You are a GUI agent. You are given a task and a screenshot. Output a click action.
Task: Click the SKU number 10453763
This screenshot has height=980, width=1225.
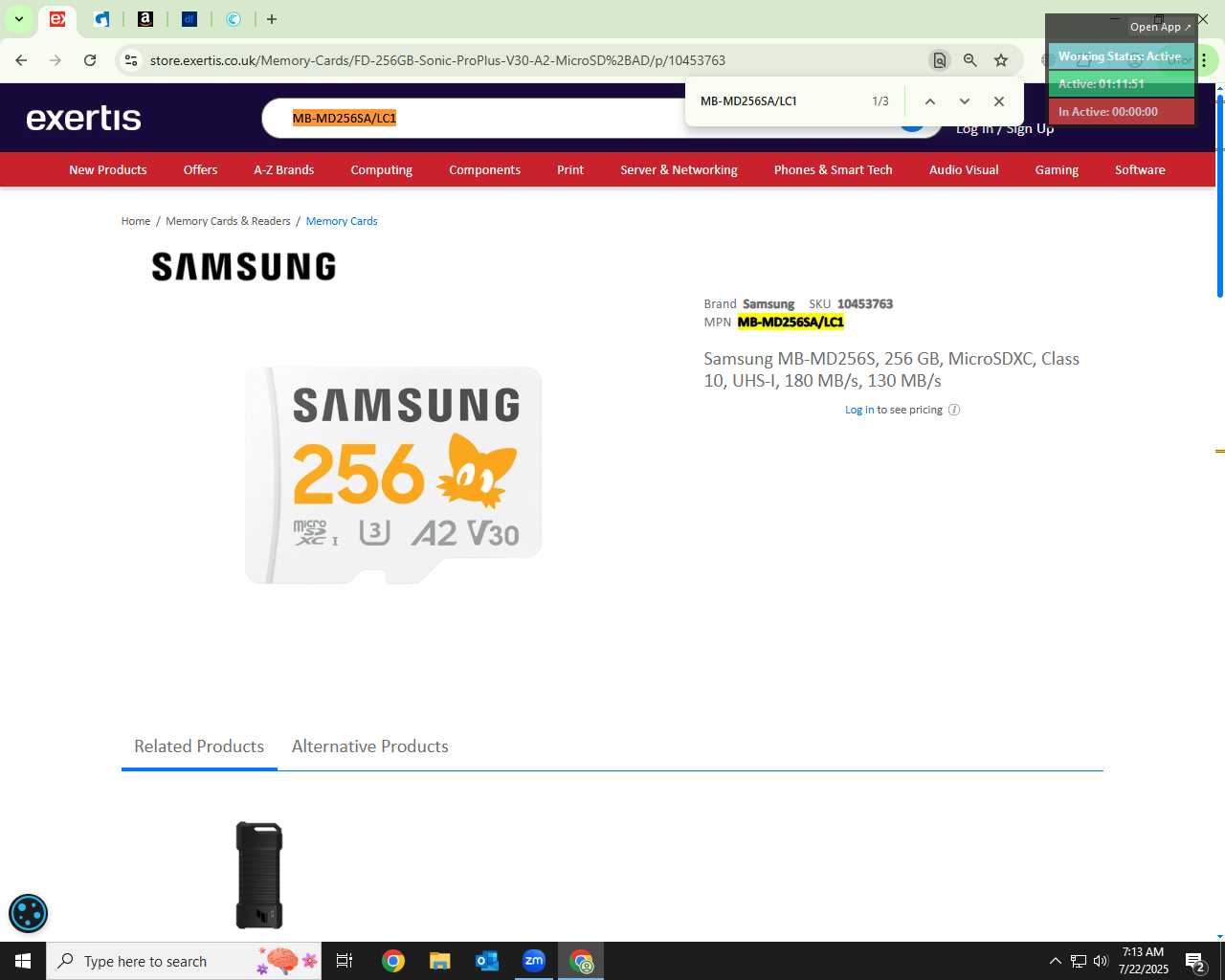pyautogui.click(x=865, y=304)
